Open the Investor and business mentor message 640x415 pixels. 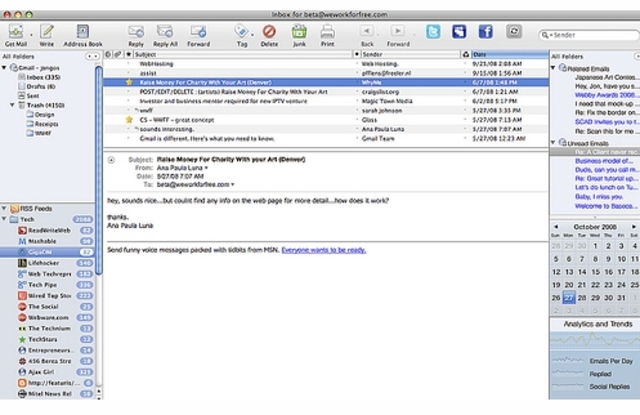(x=326, y=101)
